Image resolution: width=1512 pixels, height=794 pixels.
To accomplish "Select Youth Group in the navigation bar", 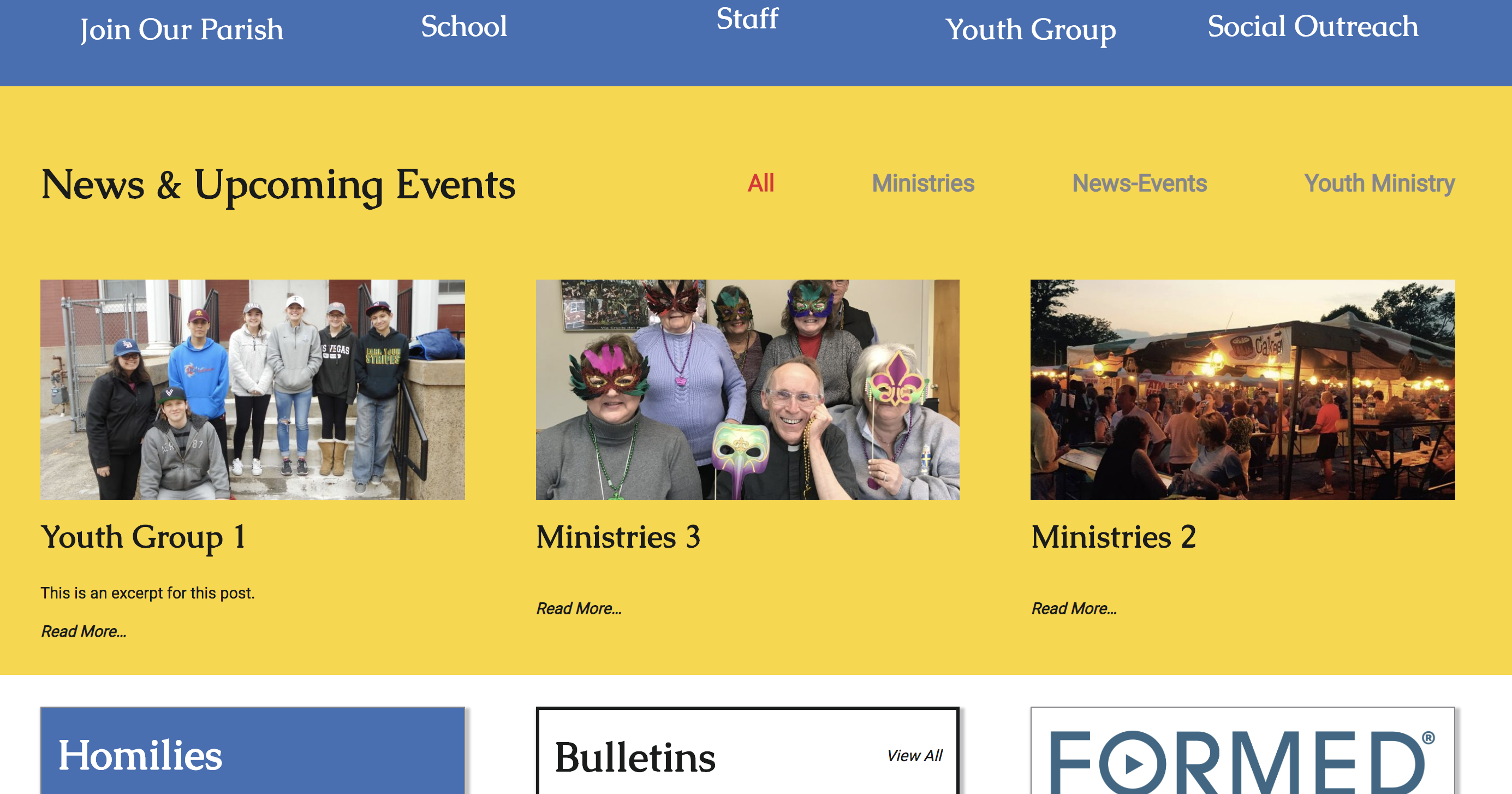I will coord(1030,30).
